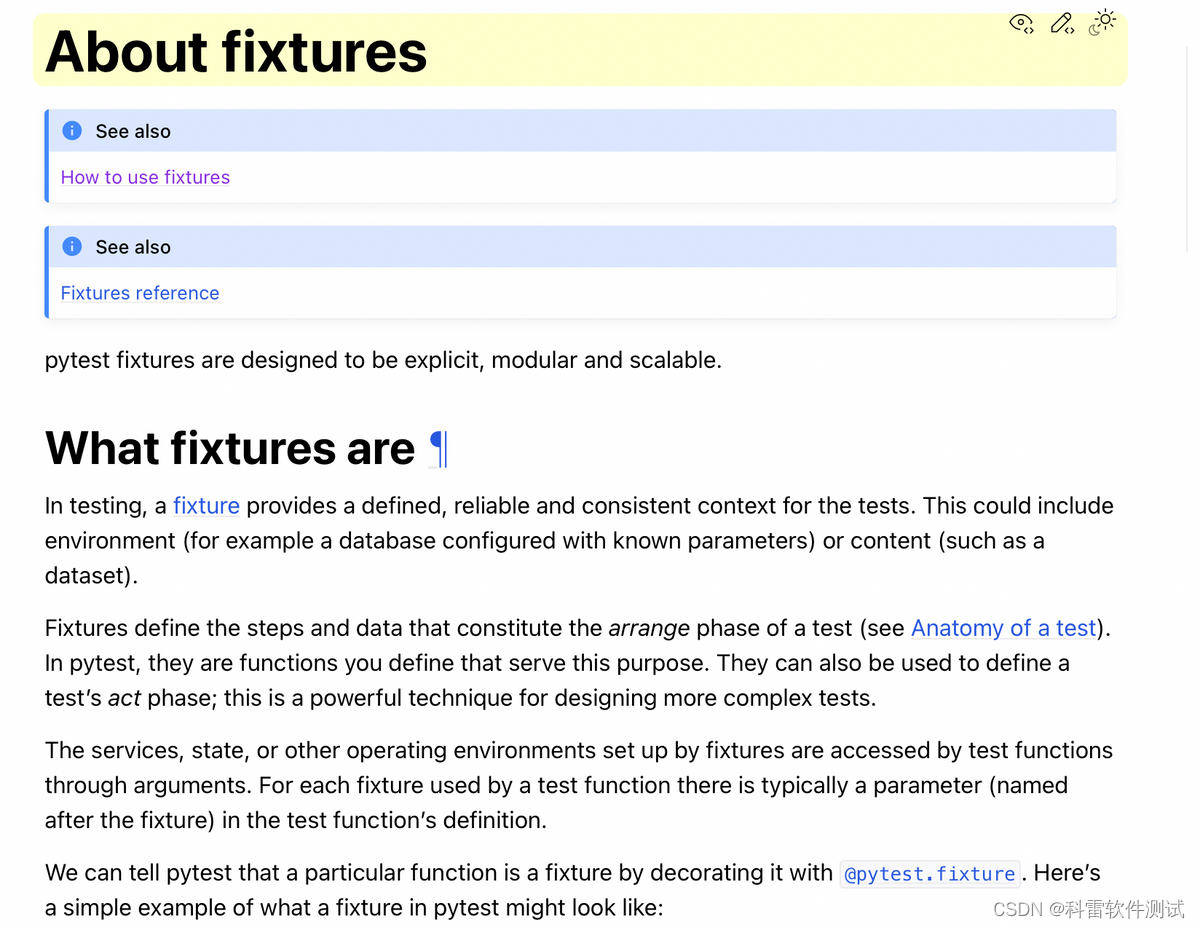
Task: Open the Fixtures reference link
Action: [140, 293]
